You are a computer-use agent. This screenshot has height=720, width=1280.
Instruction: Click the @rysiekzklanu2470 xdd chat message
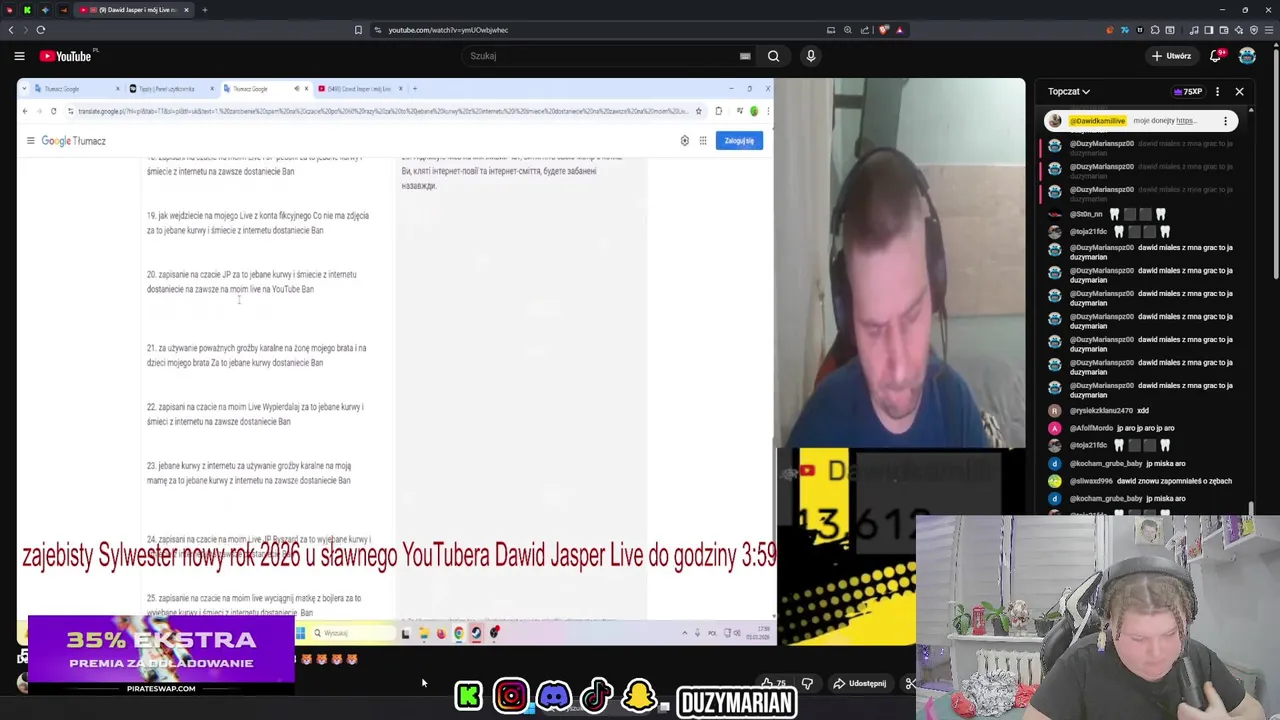pyautogui.click(x=1143, y=410)
